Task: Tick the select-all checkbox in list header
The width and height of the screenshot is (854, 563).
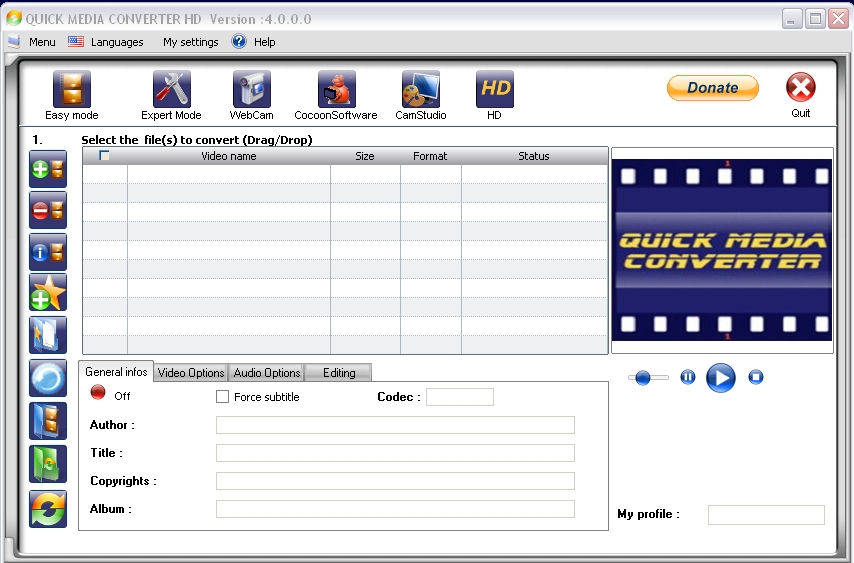Action: [104, 156]
